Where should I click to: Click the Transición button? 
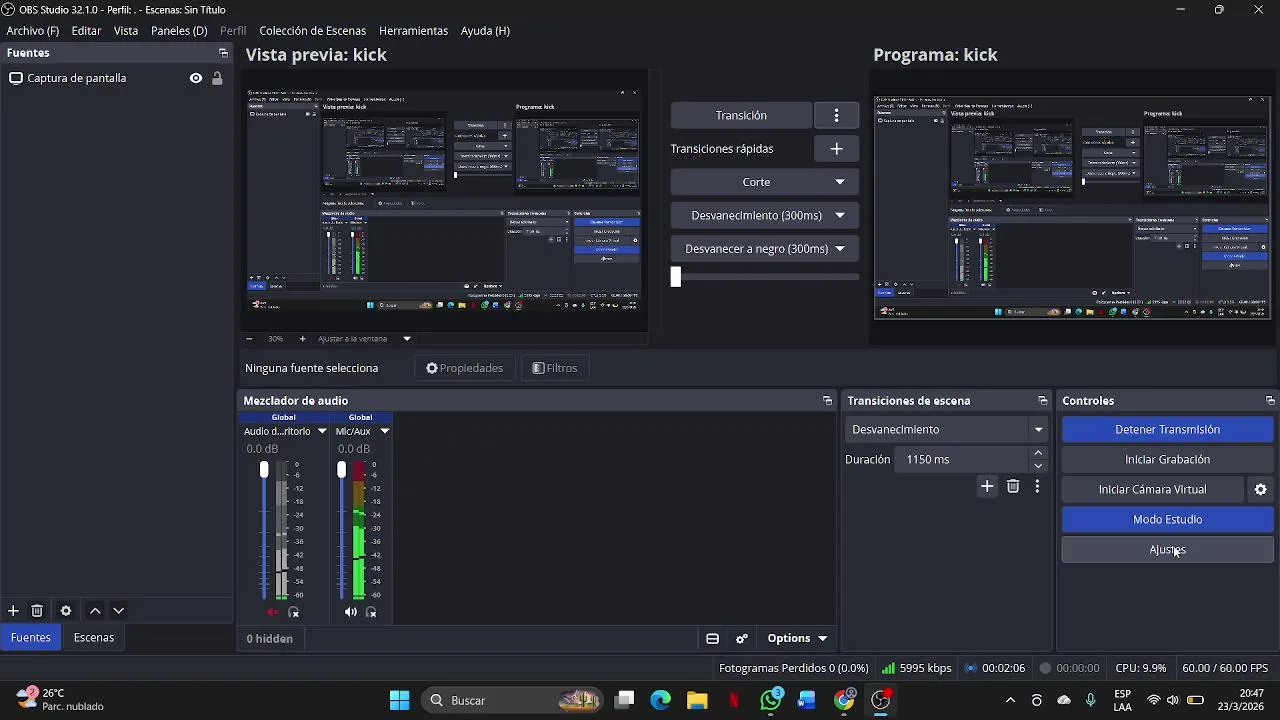tap(741, 115)
